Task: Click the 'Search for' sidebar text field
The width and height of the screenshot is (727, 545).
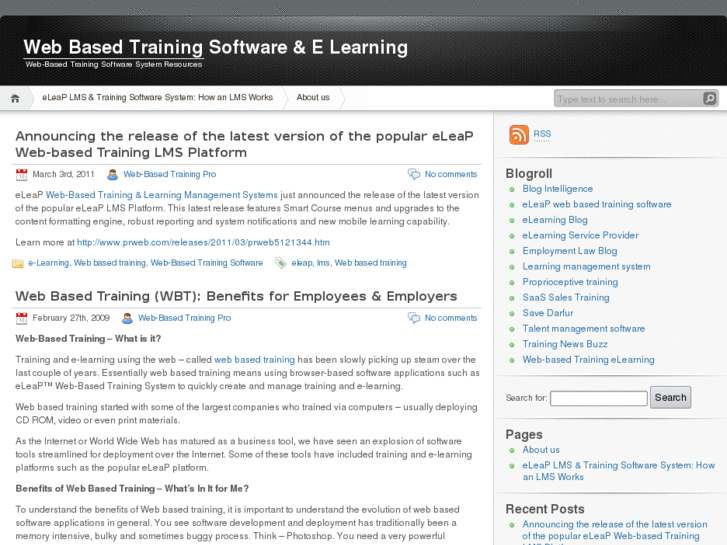Action: pyautogui.click(x=599, y=398)
